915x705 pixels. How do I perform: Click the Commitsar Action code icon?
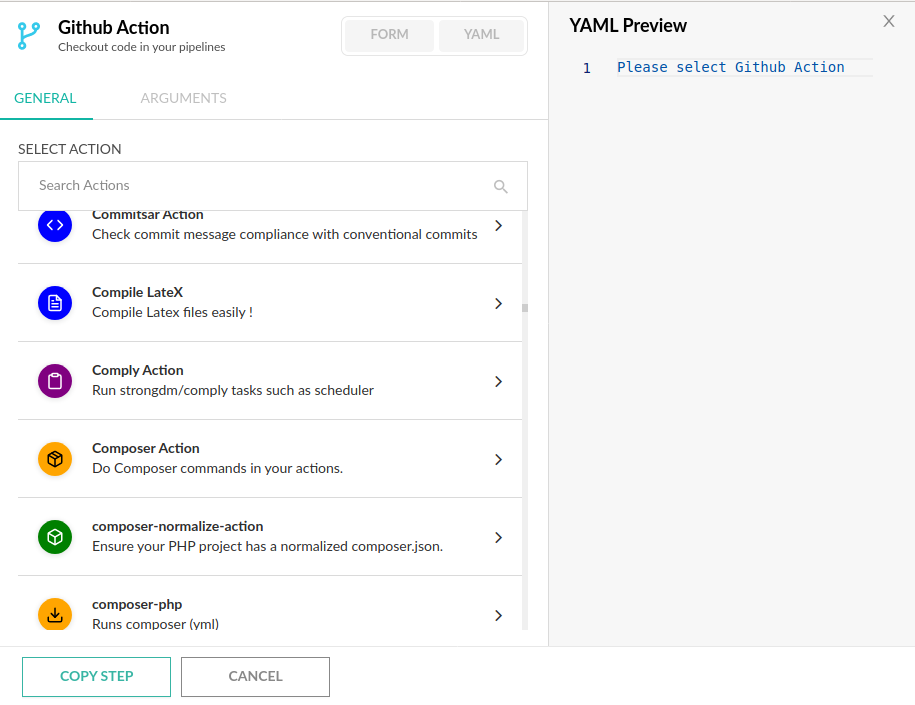coord(55,225)
